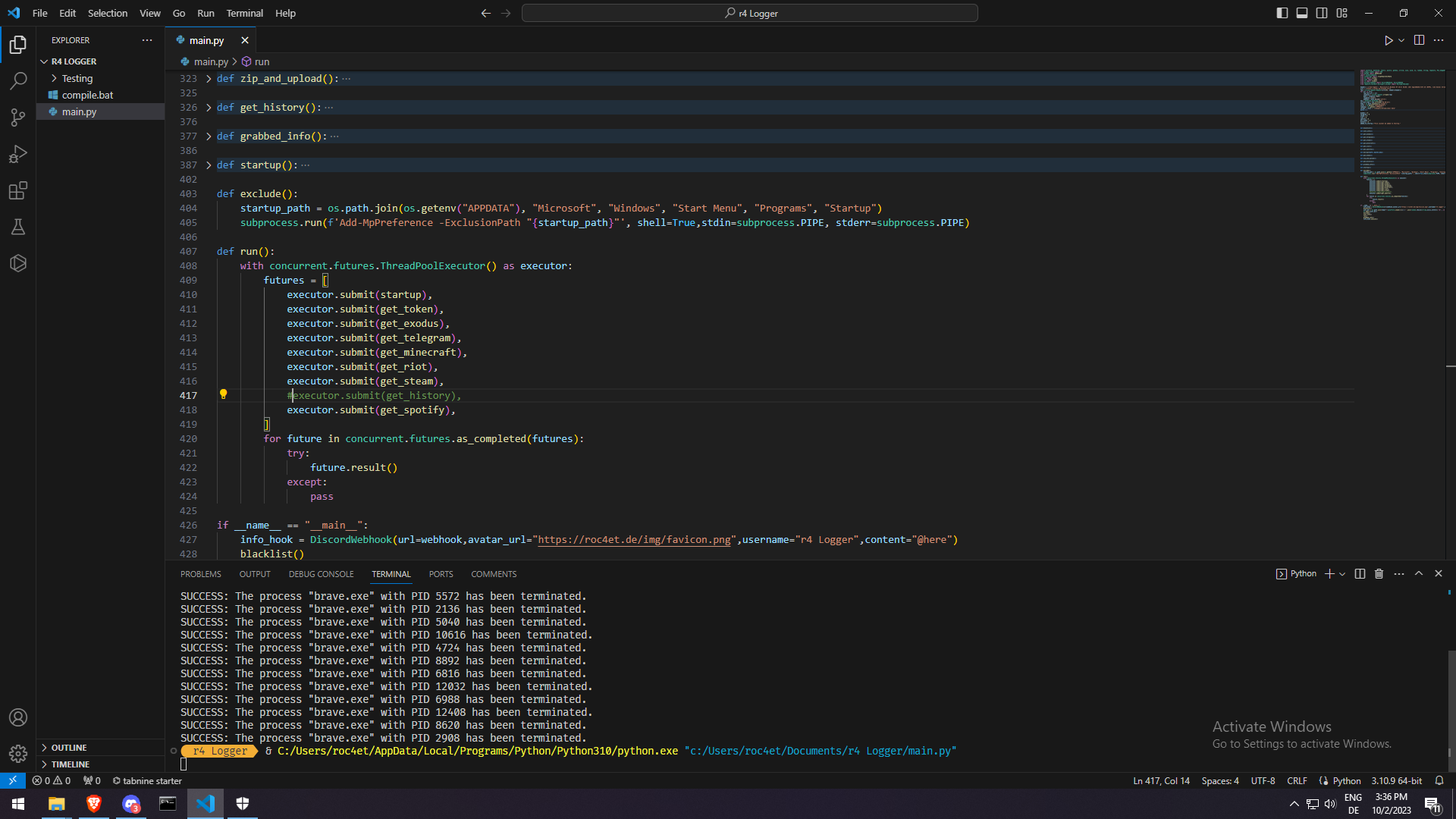Open the Run and Debug view

[x=18, y=154]
